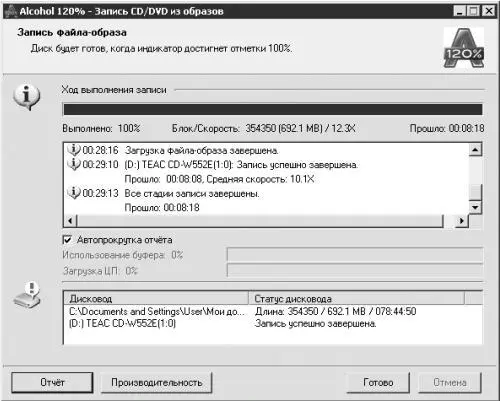Click the info icon beside 00:29:13 log entry
Viewport: 500px width, 401px height.
74,193
